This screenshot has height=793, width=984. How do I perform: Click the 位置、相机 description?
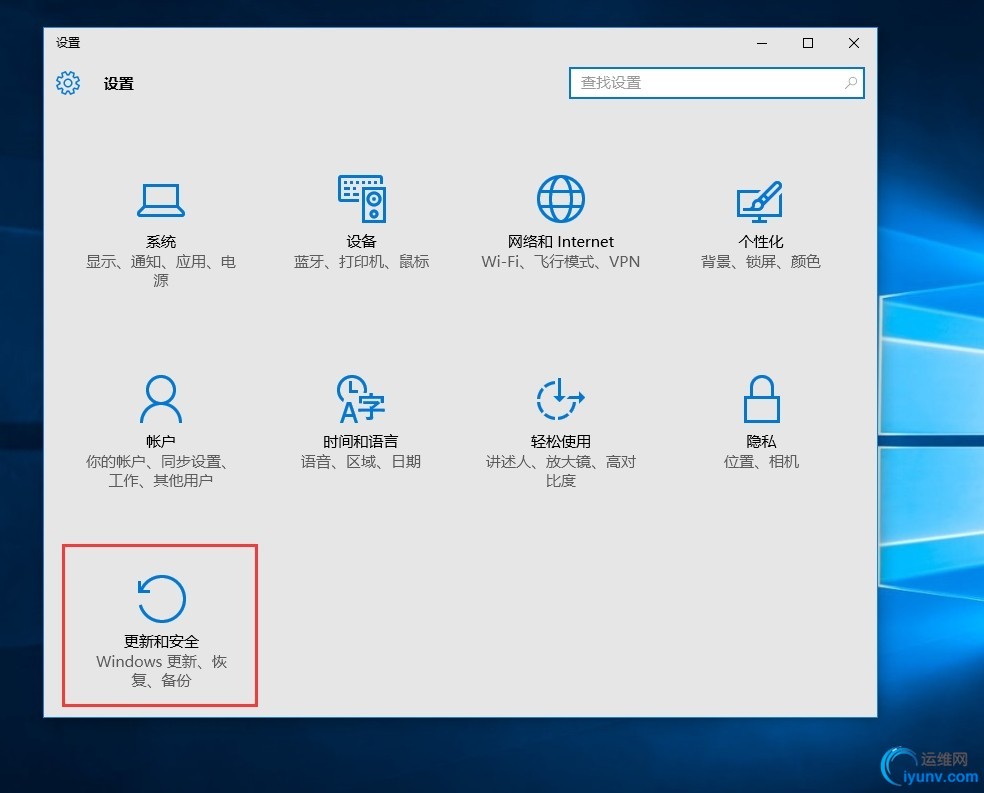tap(761, 462)
